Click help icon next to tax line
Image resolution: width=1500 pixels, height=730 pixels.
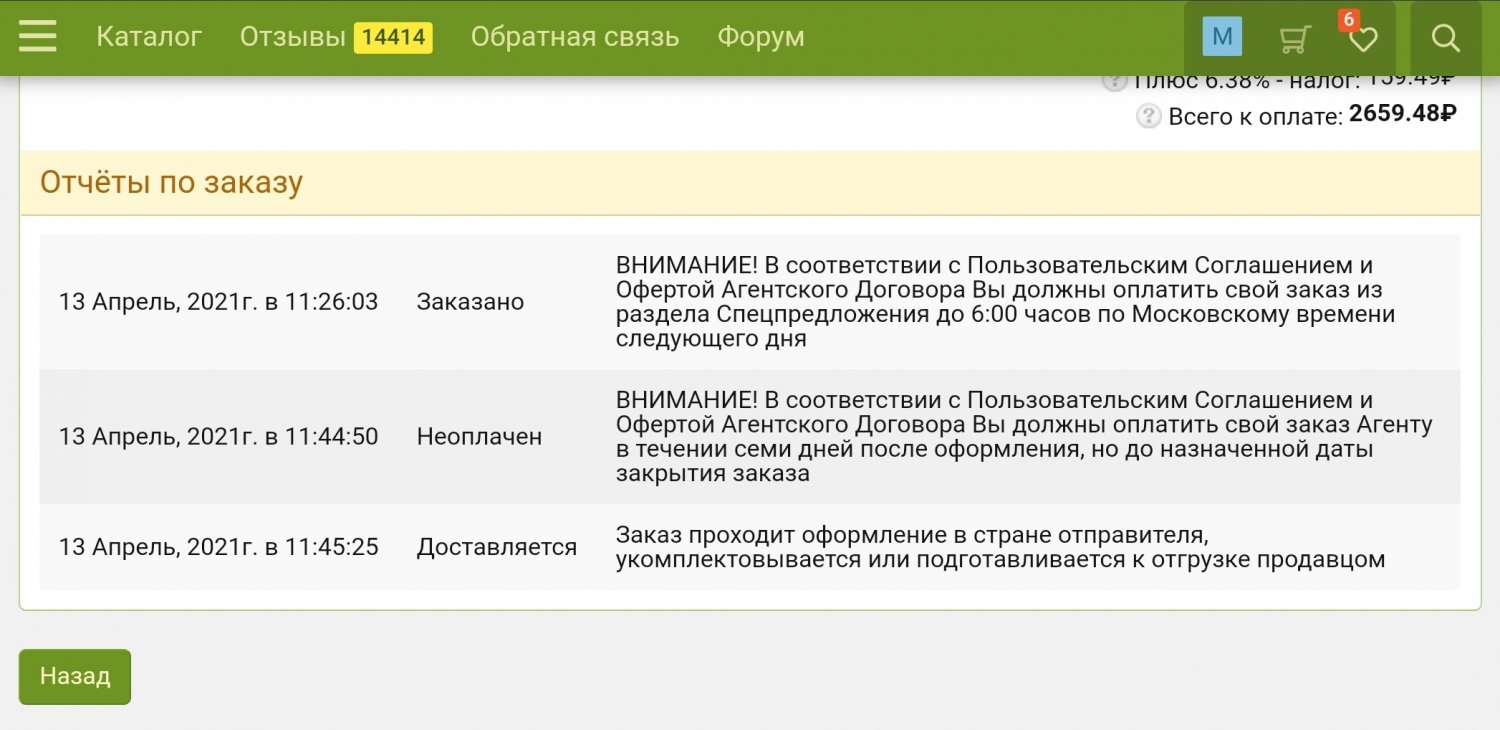coord(1114,80)
